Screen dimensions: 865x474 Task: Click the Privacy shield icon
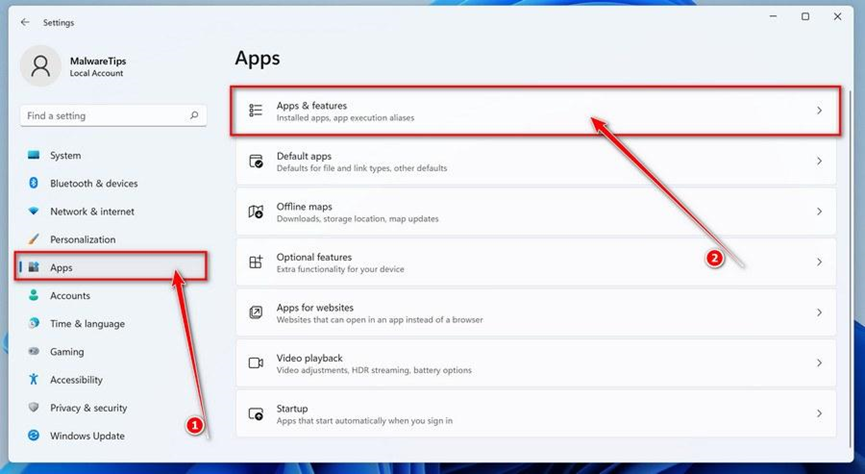click(x=34, y=407)
